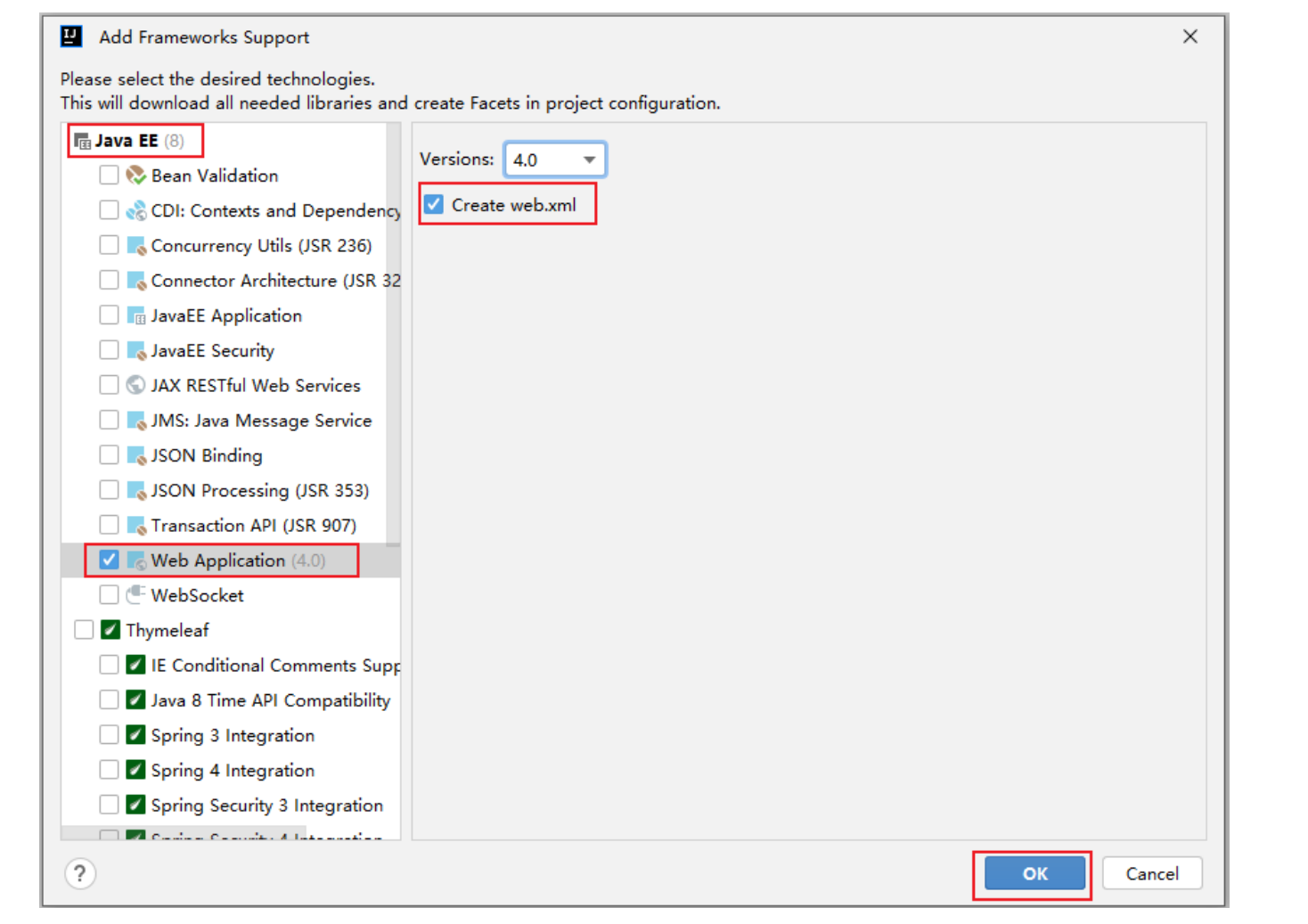This screenshot has height=924, width=1308.
Task: Click the Web Application icon
Action: 136,560
